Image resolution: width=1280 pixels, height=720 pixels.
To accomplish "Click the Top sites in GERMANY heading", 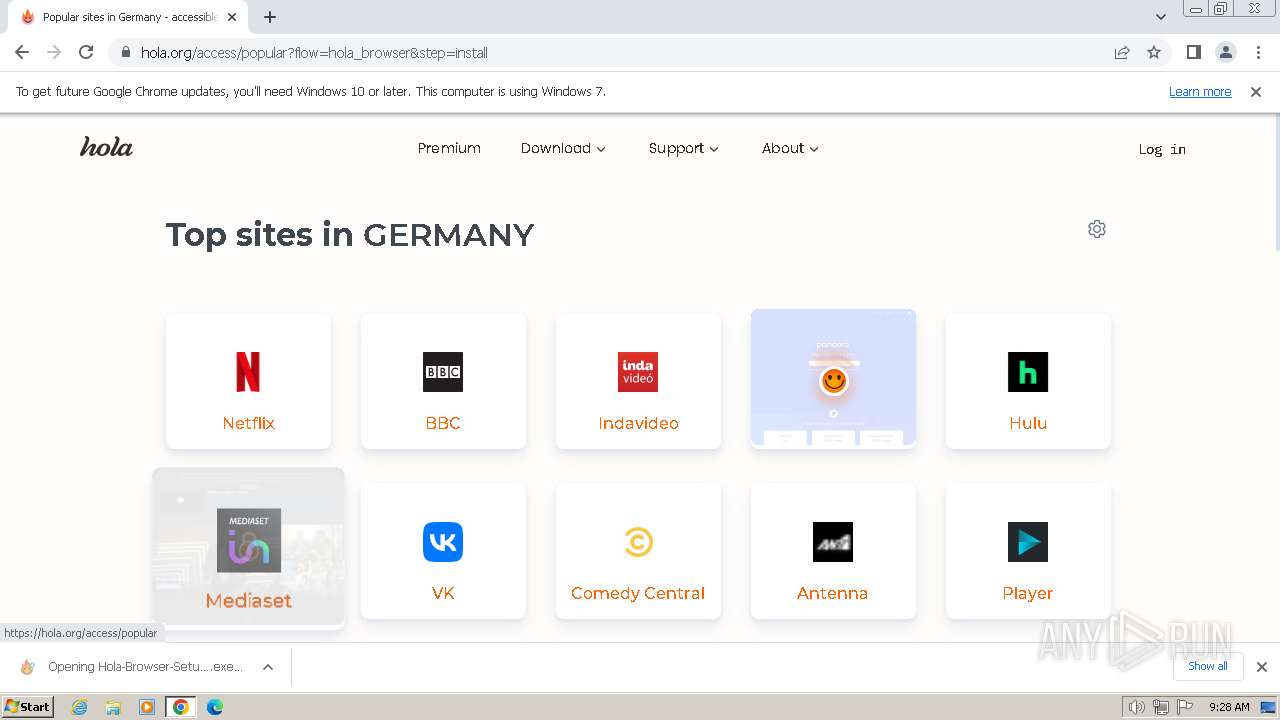I will point(350,234).
